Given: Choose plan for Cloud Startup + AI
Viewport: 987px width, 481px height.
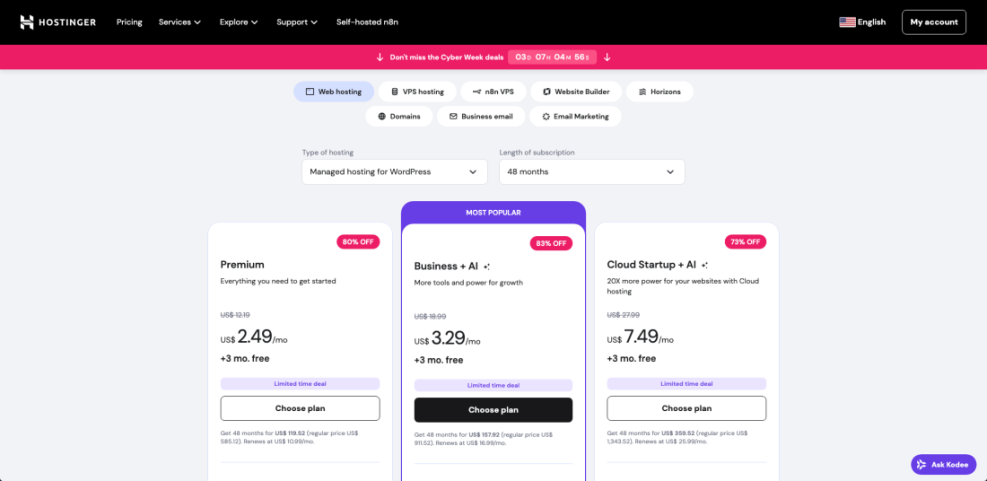Looking at the screenshot, I should [x=686, y=409].
